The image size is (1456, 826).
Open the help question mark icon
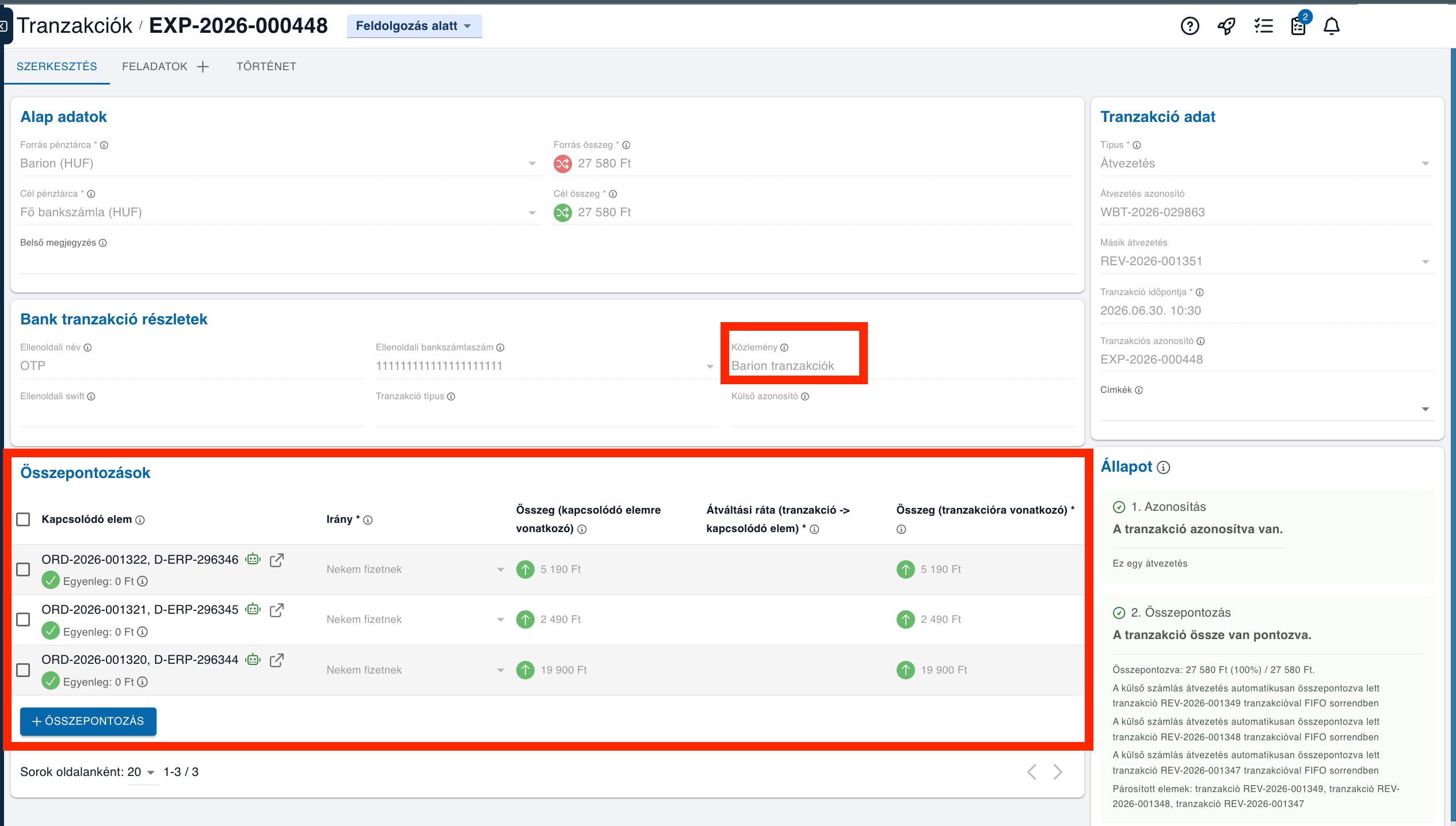pyautogui.click(x=1190, y=26)
